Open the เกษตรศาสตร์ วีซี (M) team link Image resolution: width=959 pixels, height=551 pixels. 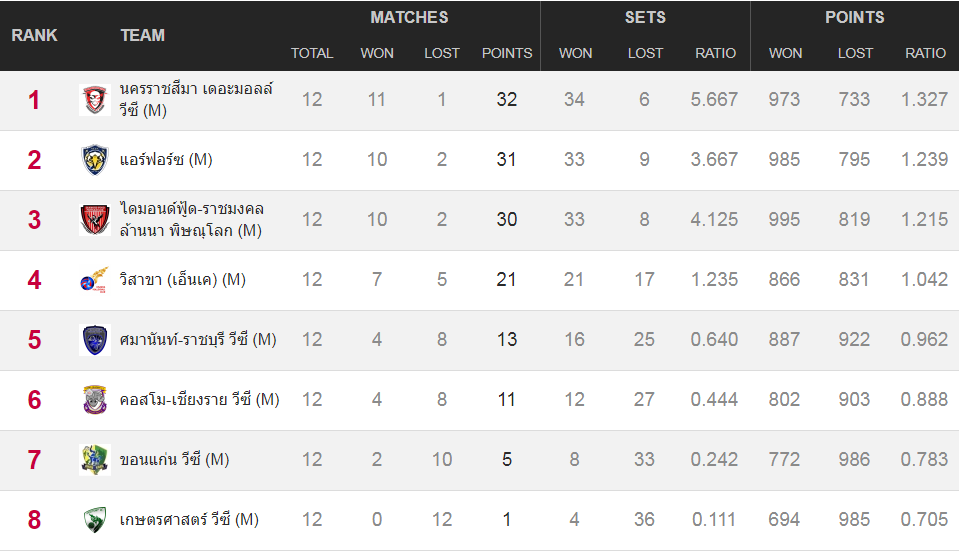click(x=189, y=519)
